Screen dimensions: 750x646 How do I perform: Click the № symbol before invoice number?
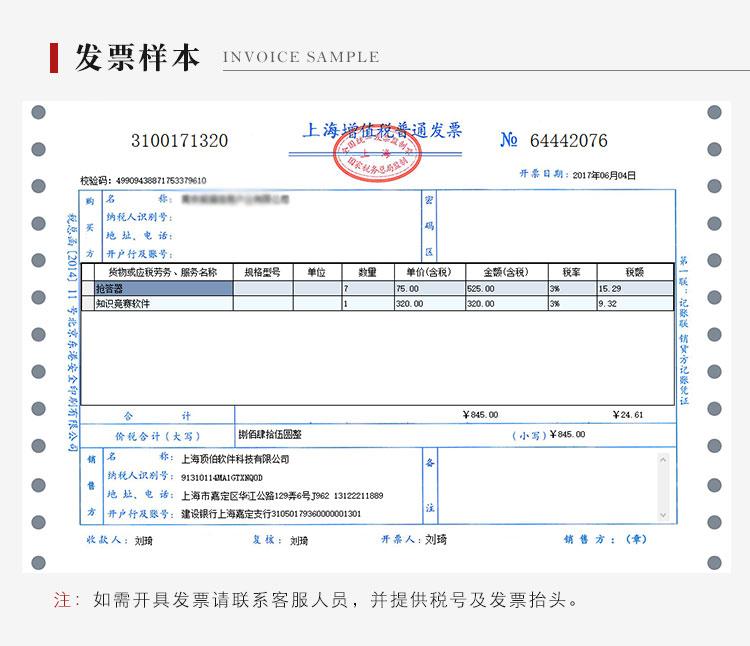point(509,141)
